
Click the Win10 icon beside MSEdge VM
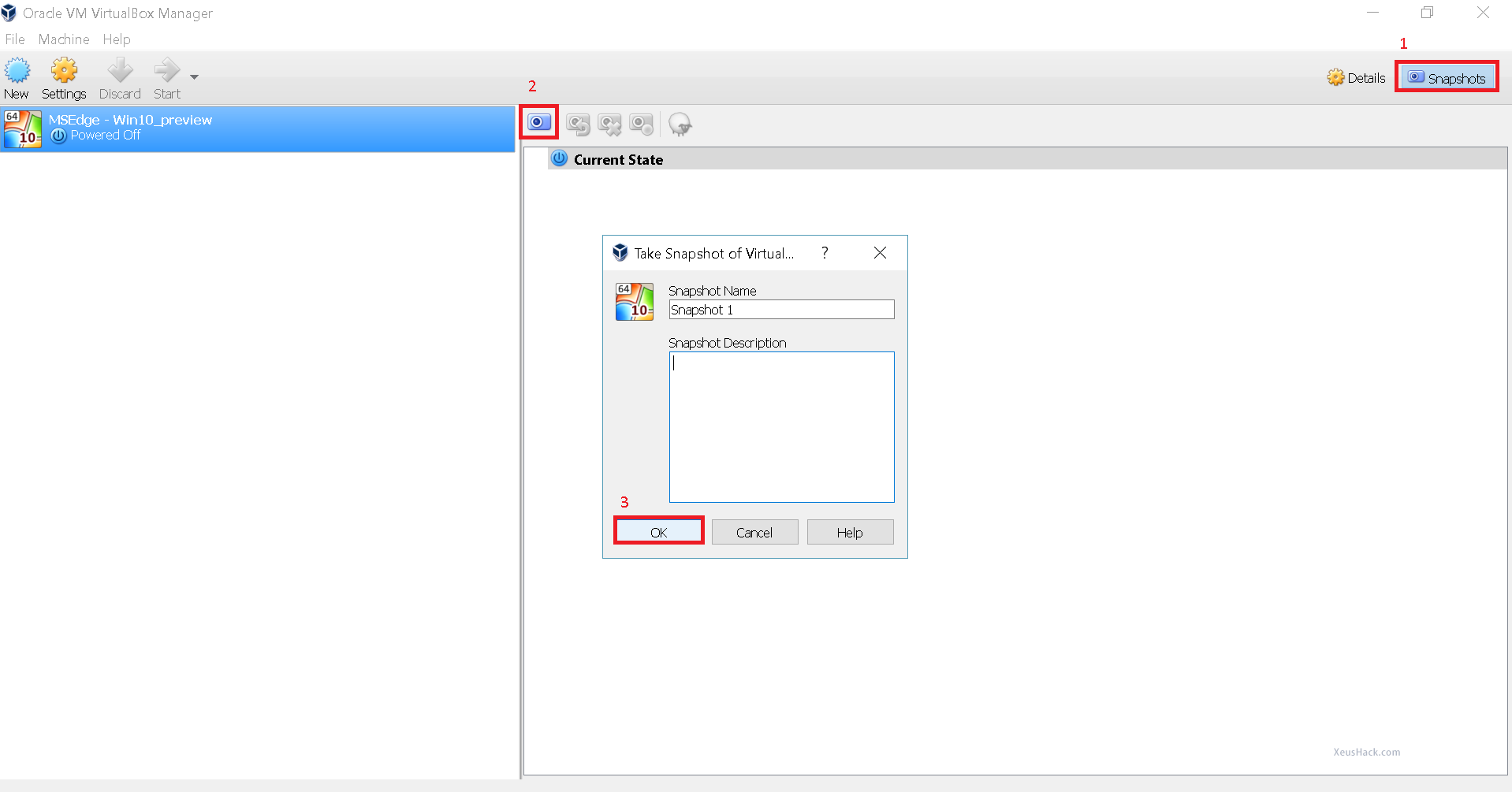click(23, 128)
